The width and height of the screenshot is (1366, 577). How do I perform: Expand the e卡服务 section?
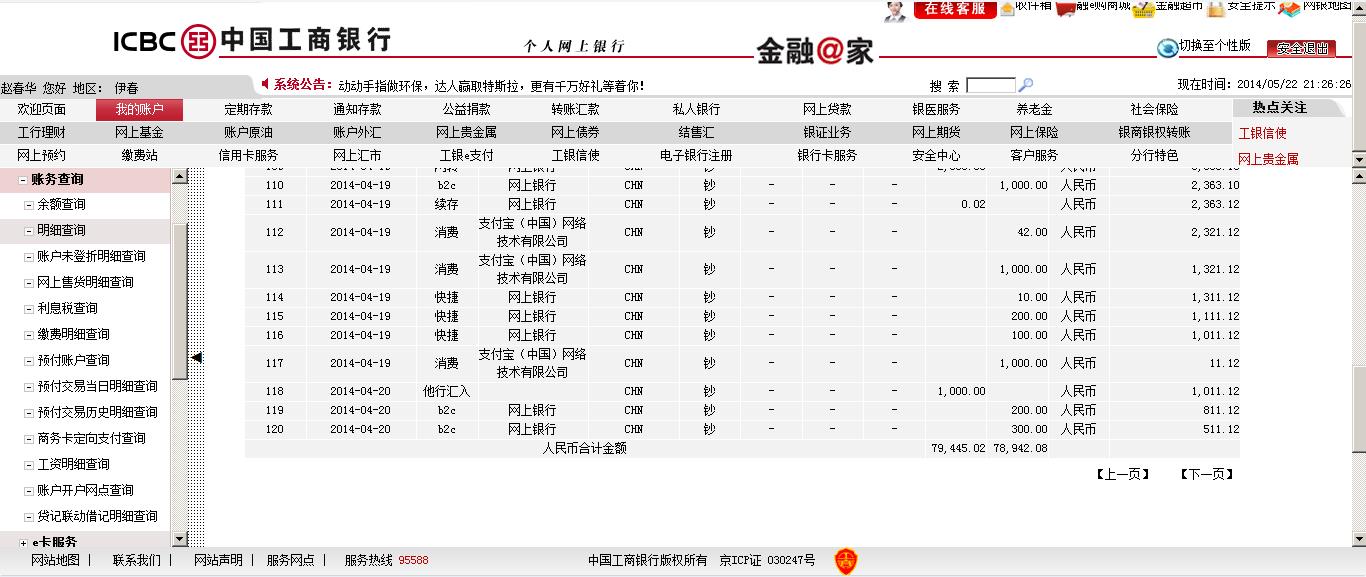coord(22,543)
